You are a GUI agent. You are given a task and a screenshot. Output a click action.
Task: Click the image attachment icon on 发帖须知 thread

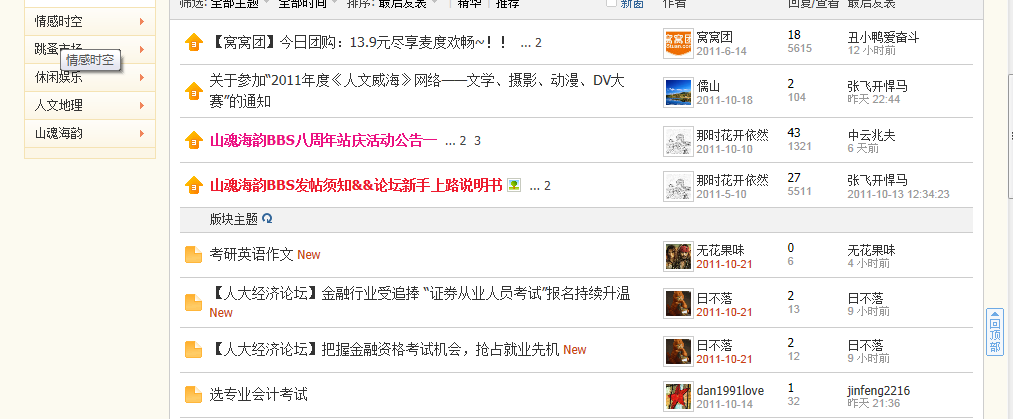point(514,185)
